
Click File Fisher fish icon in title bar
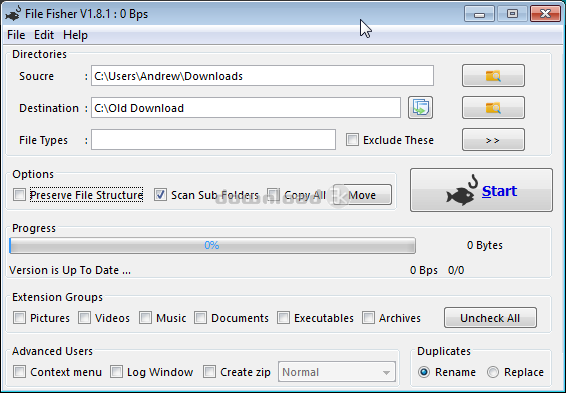pos(13,14)
